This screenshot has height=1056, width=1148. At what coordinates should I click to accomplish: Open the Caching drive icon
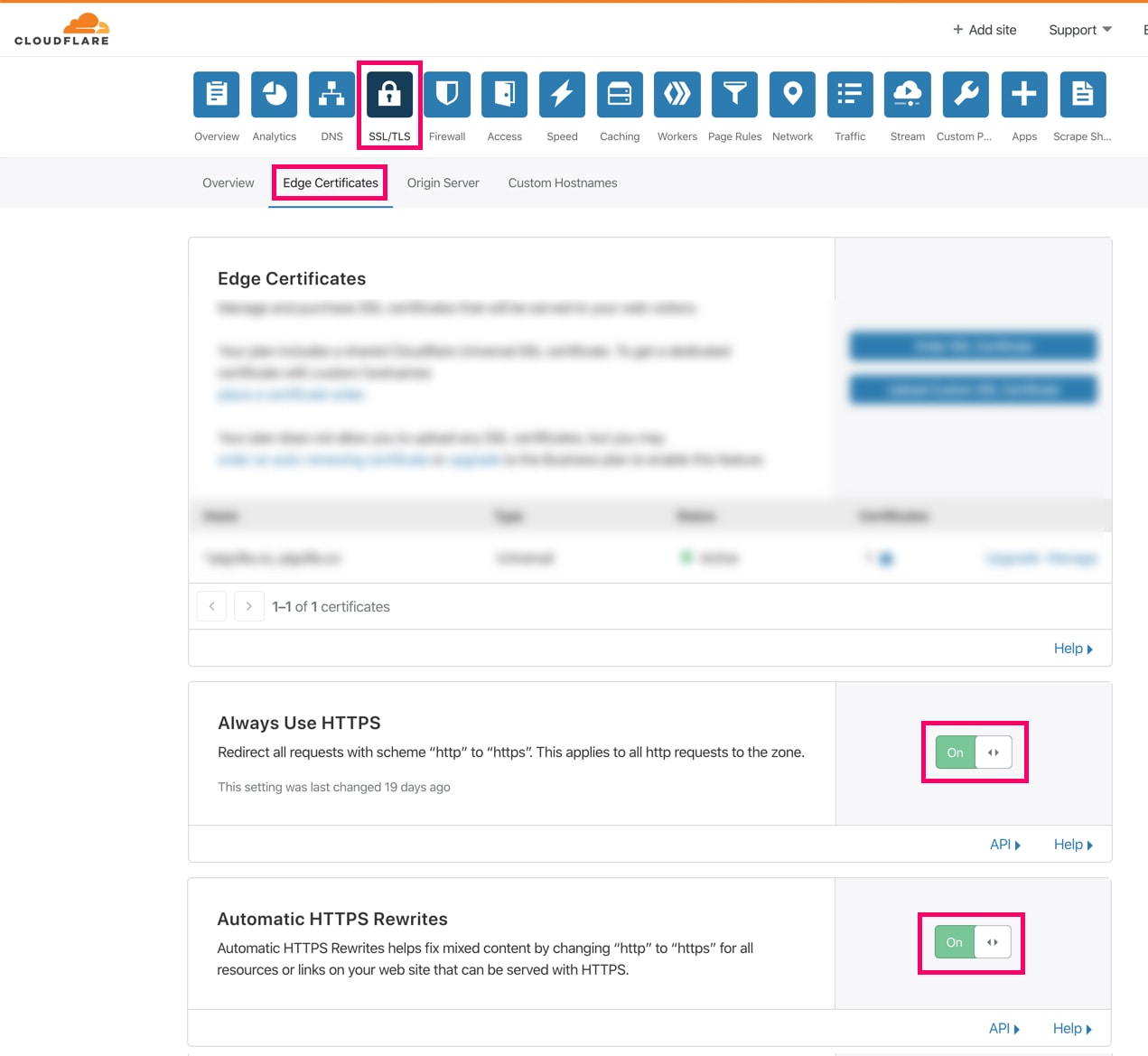point(620,95)
